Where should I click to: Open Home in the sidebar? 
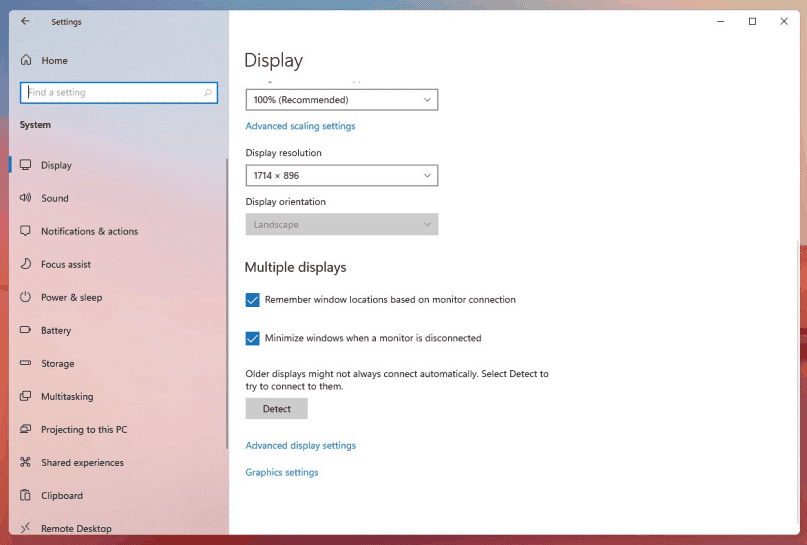pos(118,60)
